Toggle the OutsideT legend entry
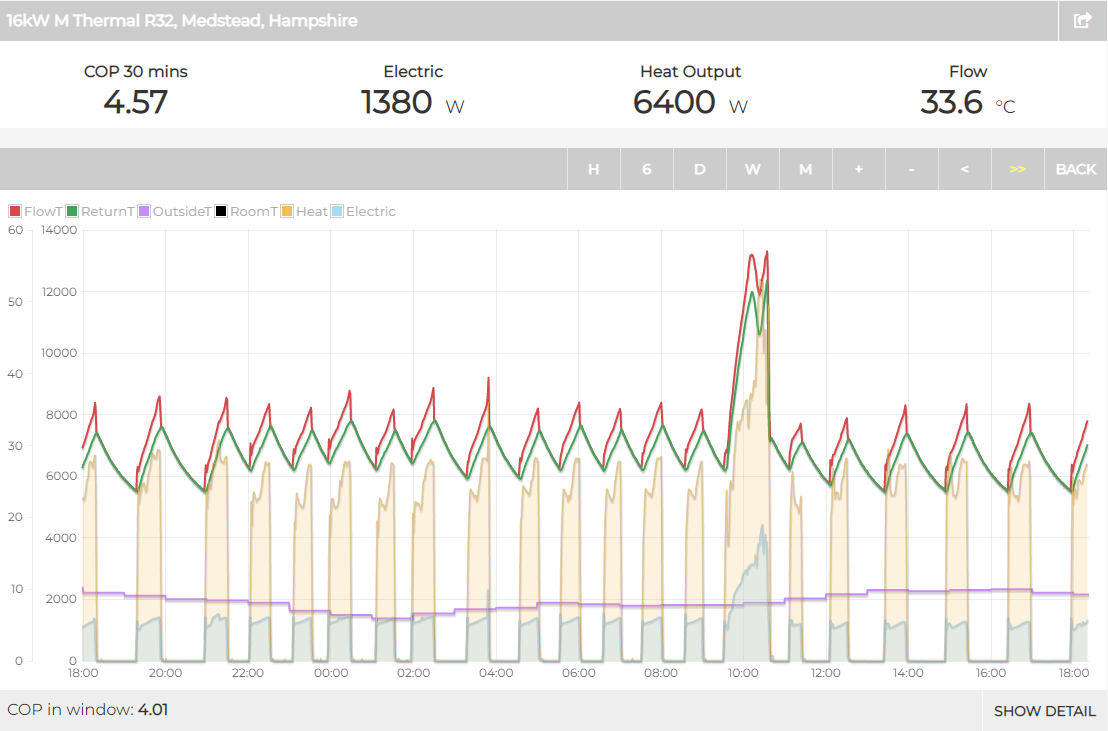 (x=175, y=211)
